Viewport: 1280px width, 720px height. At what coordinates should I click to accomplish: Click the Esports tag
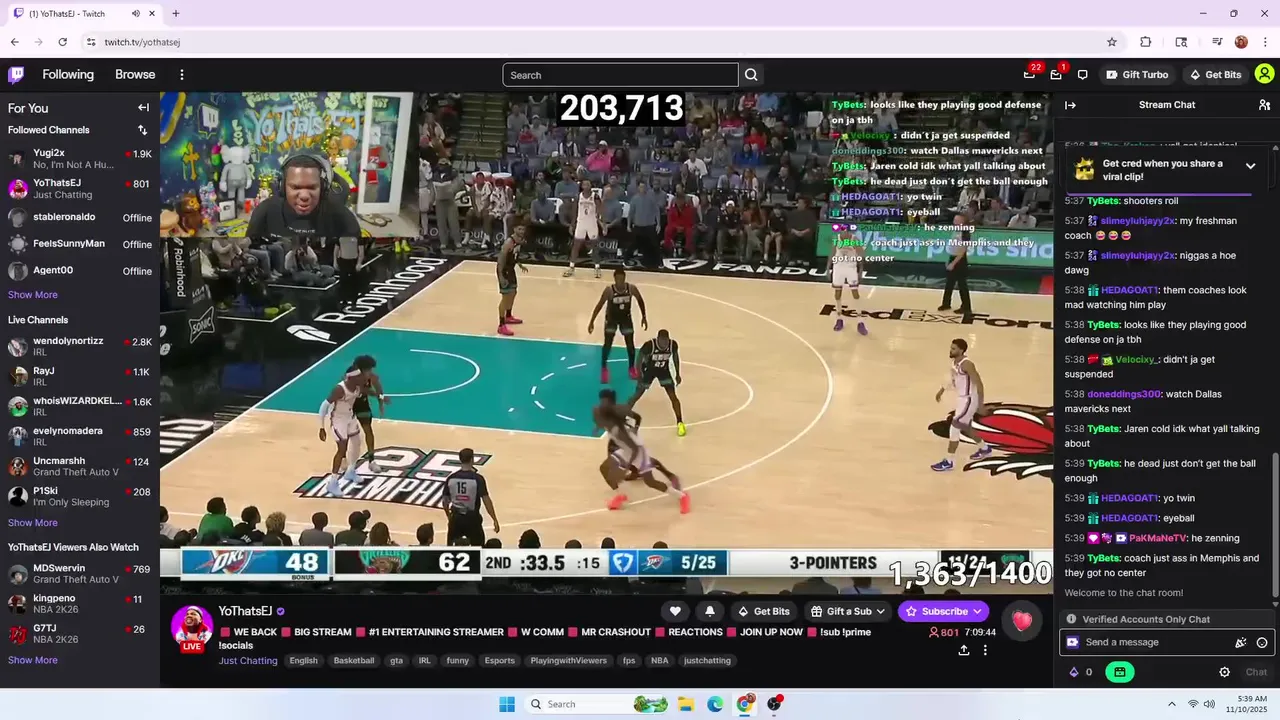click(500, 661)
